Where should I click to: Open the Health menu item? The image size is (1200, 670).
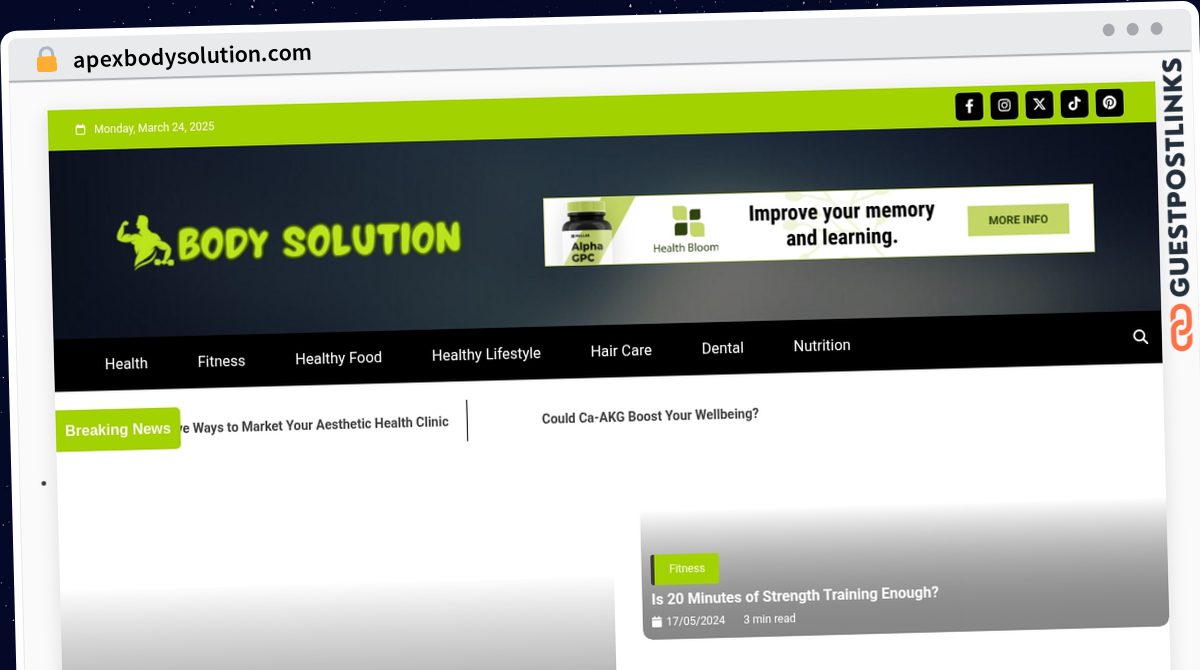coord(126,363)
